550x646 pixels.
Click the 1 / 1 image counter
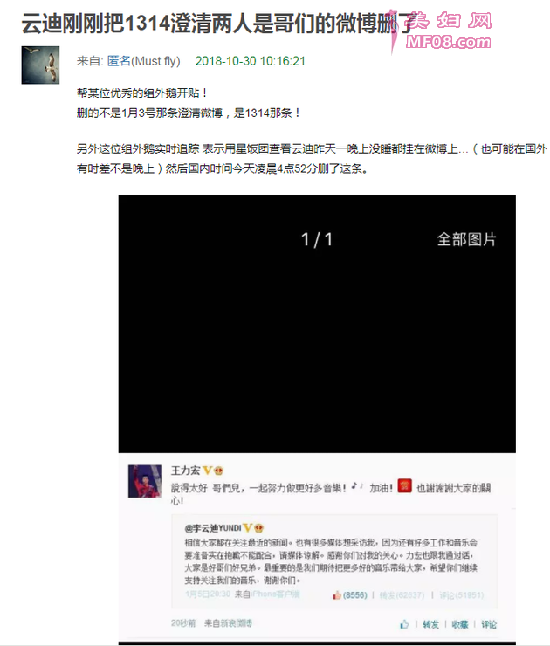[316, 239]
